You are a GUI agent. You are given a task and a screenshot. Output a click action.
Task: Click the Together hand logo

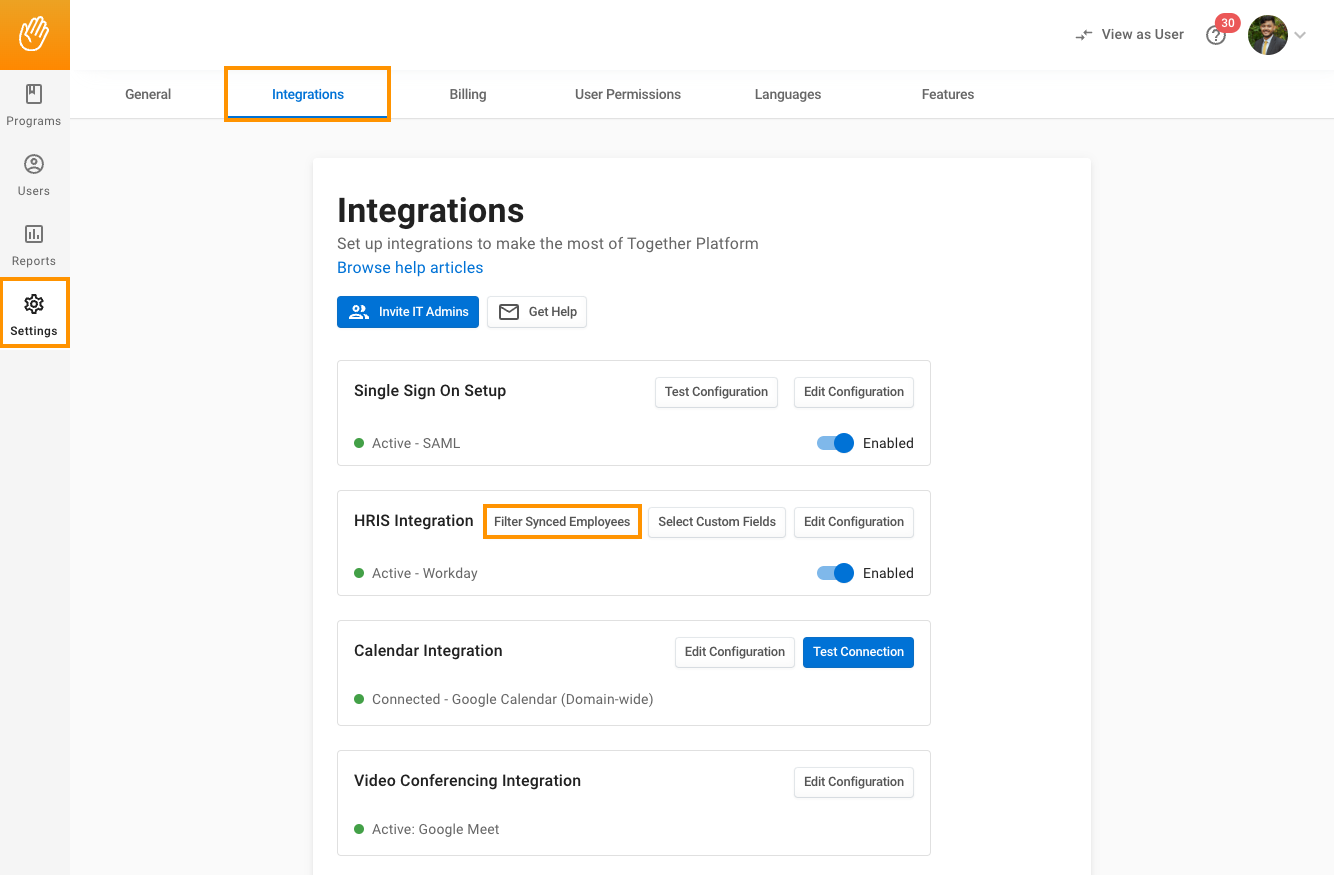(x=34, y=34)
